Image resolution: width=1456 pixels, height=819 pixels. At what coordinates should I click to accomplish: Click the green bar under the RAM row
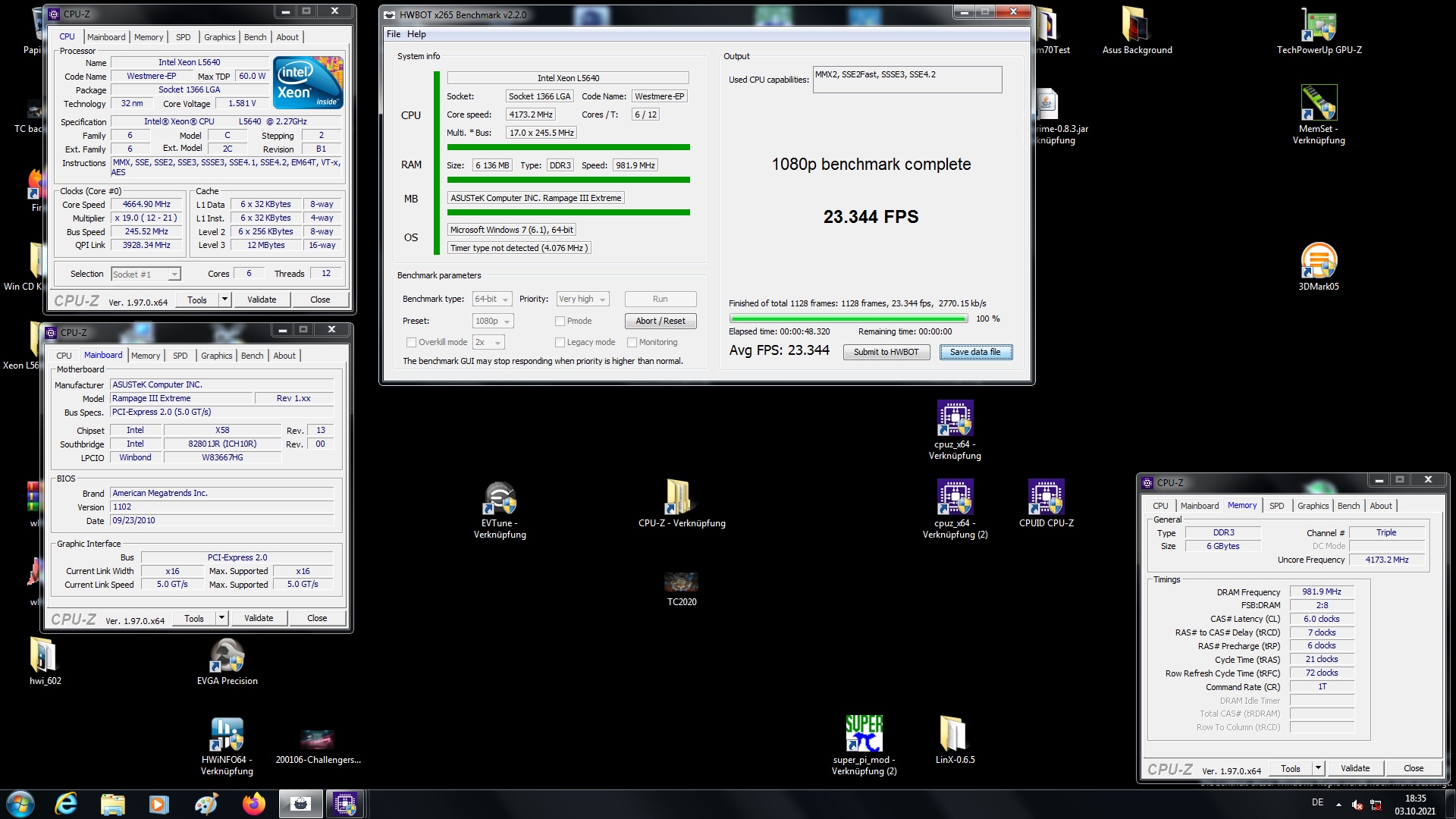click(568, 180)
